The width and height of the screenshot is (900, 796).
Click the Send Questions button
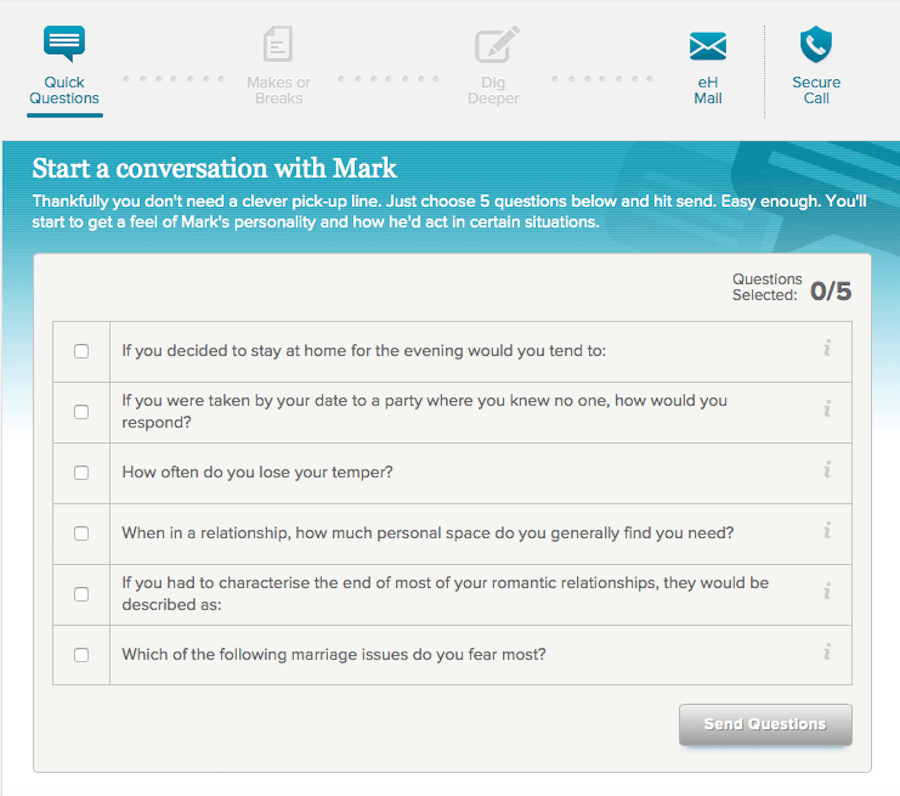(x=765, y=724)
